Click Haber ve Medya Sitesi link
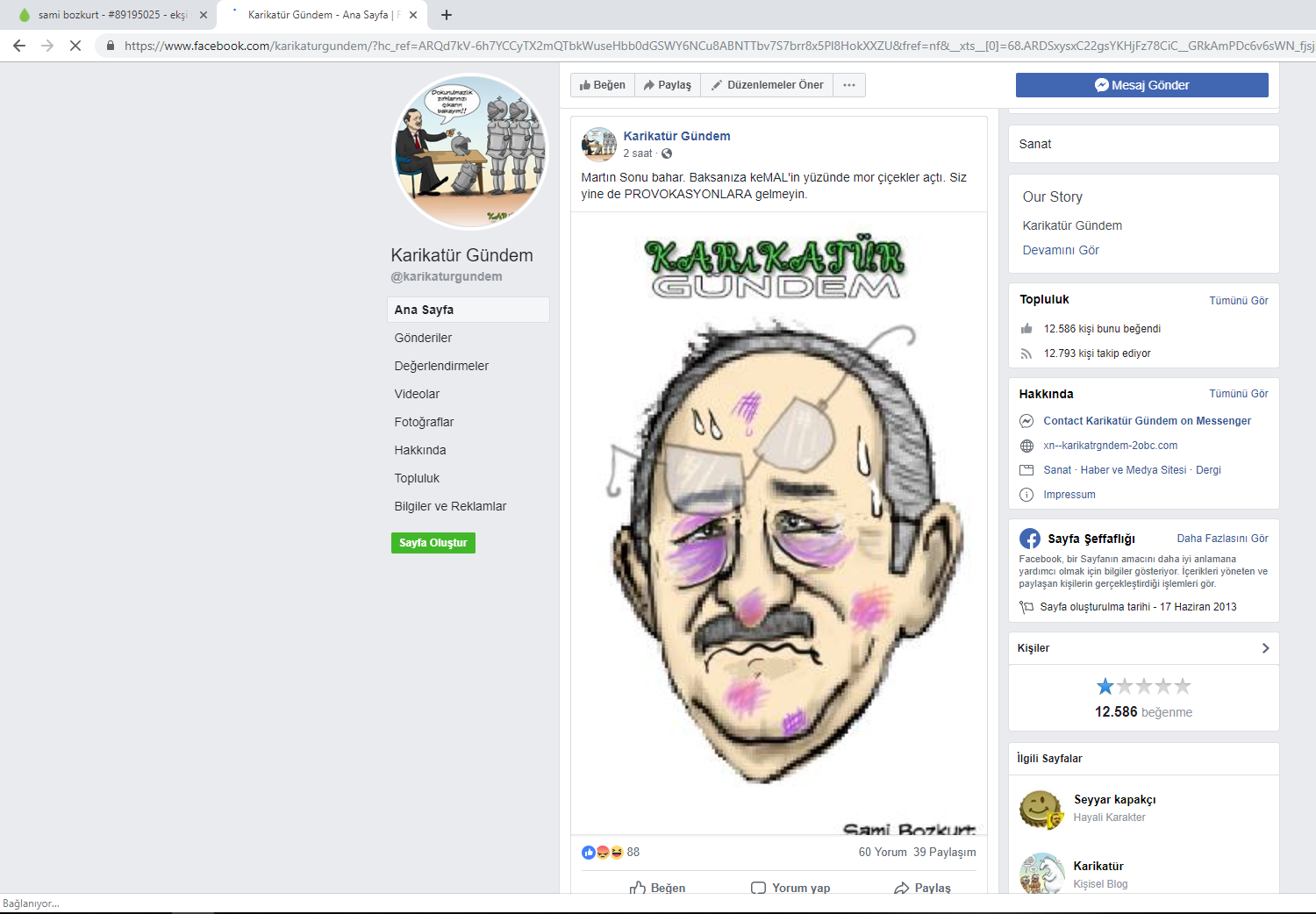 [1133, 470]
